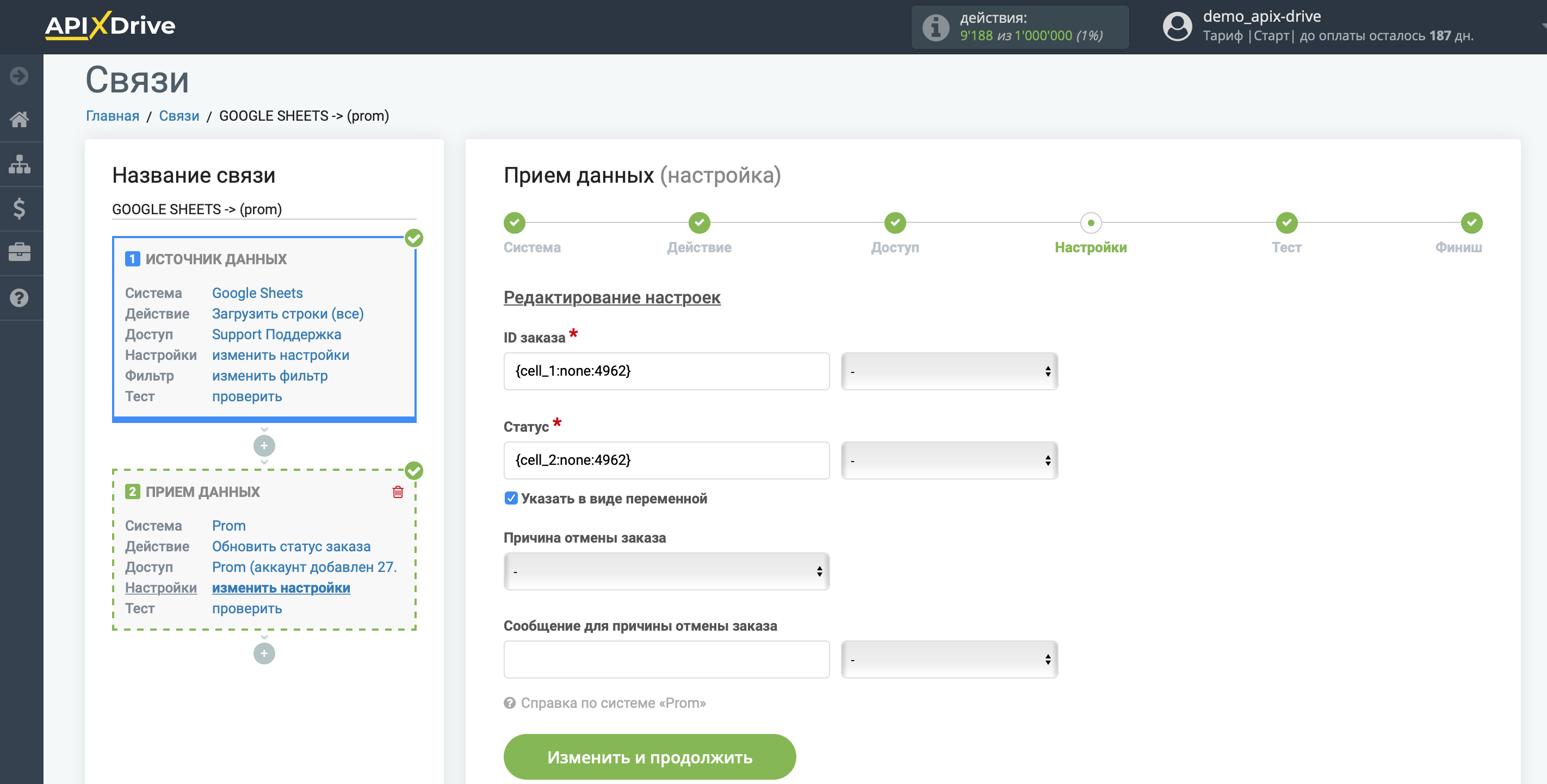
Task: Click 'Редактирование настроек' heading
Action: (x=612, y=298)
